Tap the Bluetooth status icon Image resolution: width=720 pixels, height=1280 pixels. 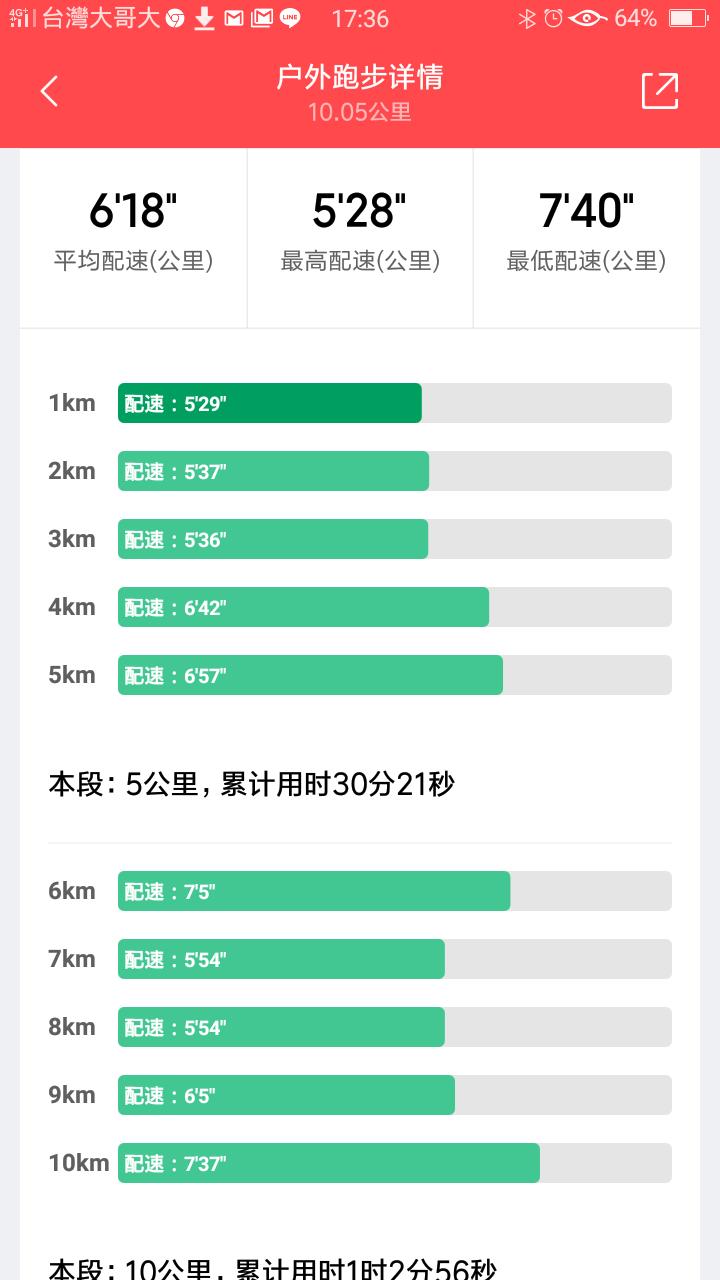pos(527,18)
